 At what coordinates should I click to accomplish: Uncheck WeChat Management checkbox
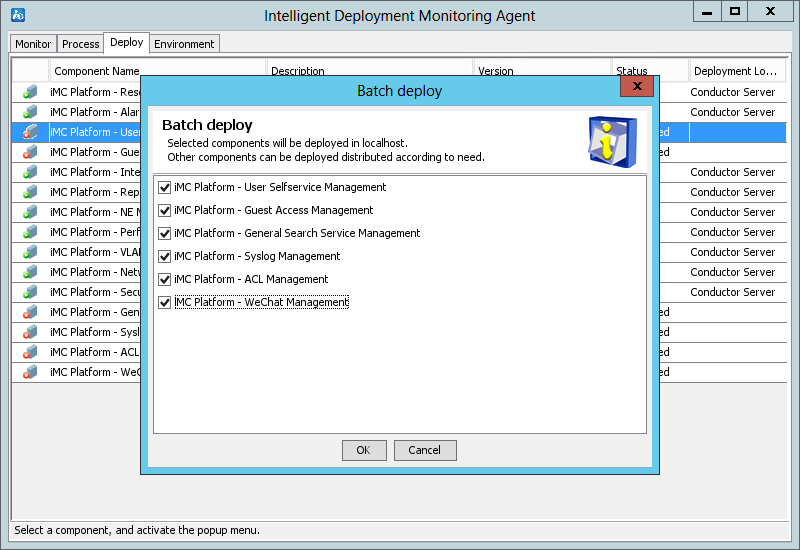[164, 302]
